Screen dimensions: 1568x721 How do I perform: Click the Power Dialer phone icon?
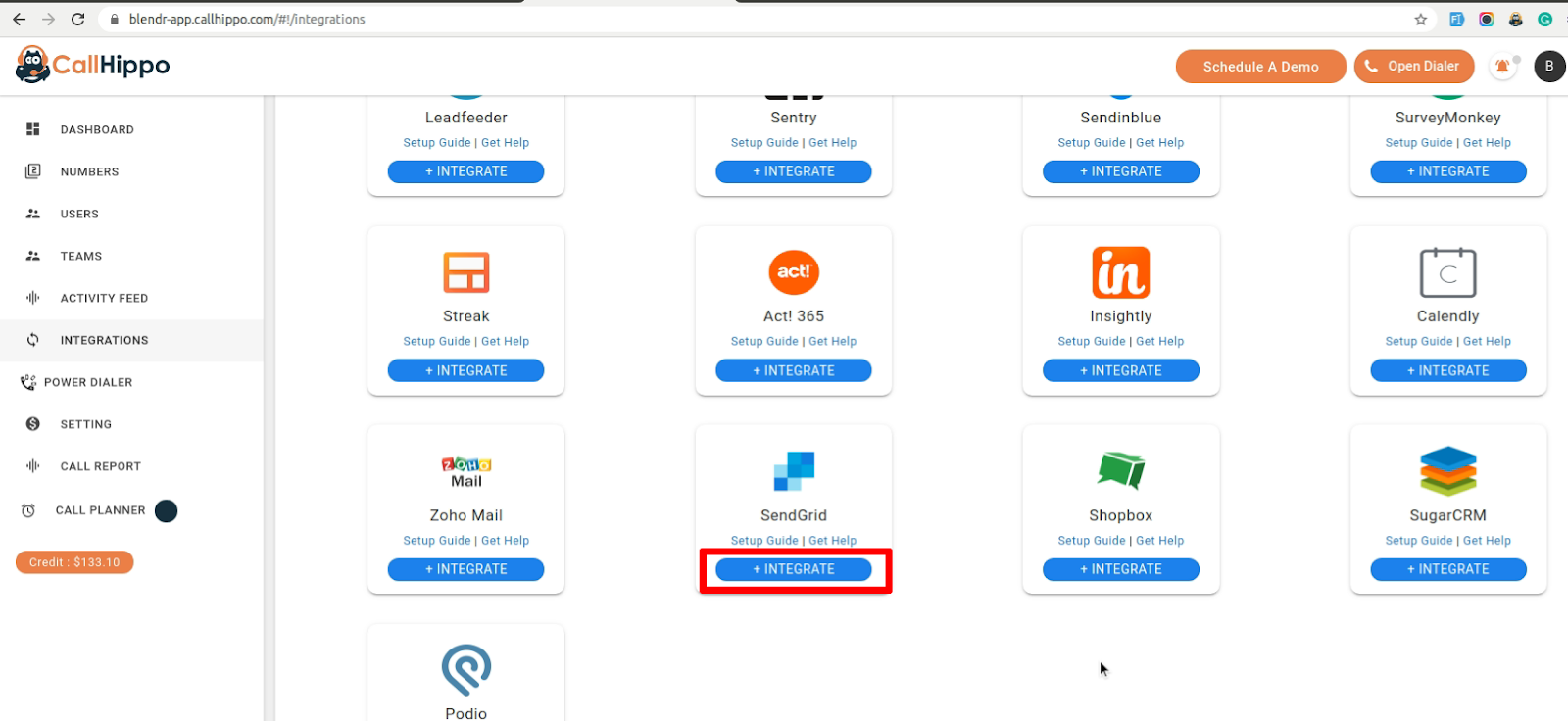point(27,382)
